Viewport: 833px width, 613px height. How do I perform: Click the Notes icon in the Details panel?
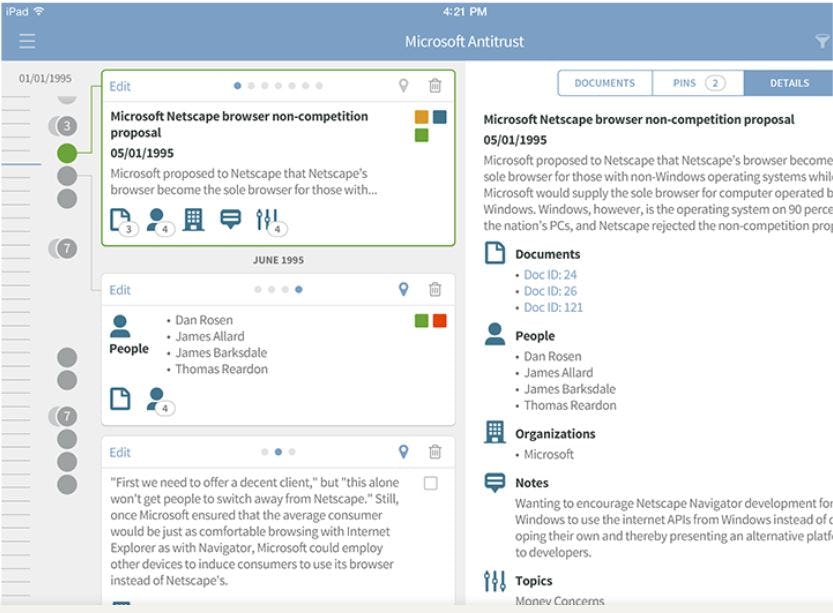tap(493, 480)
